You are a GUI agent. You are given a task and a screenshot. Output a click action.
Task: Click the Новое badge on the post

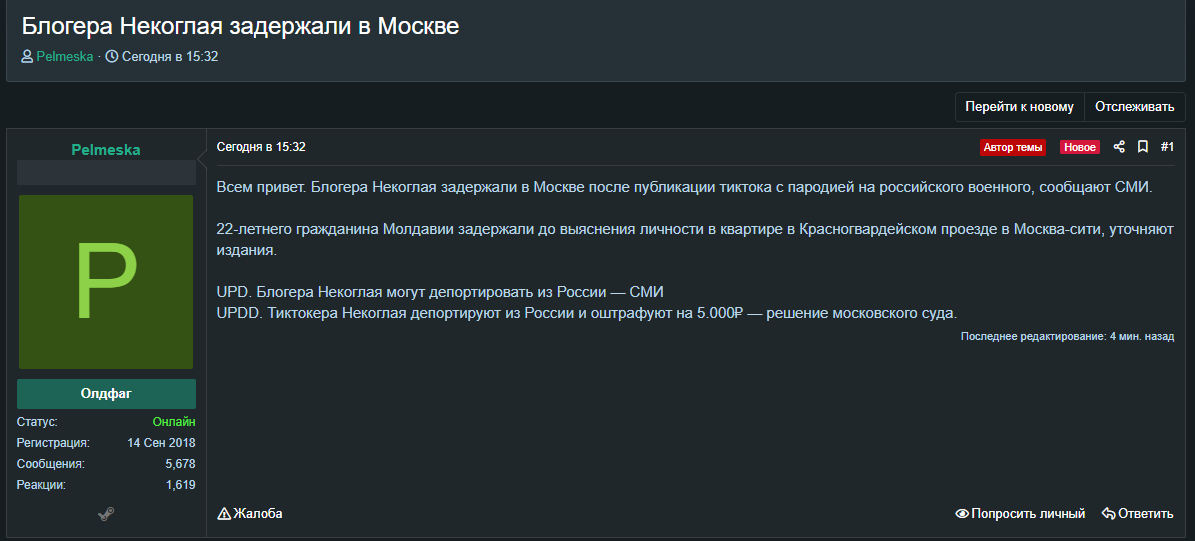click(x=1079, y=147)
